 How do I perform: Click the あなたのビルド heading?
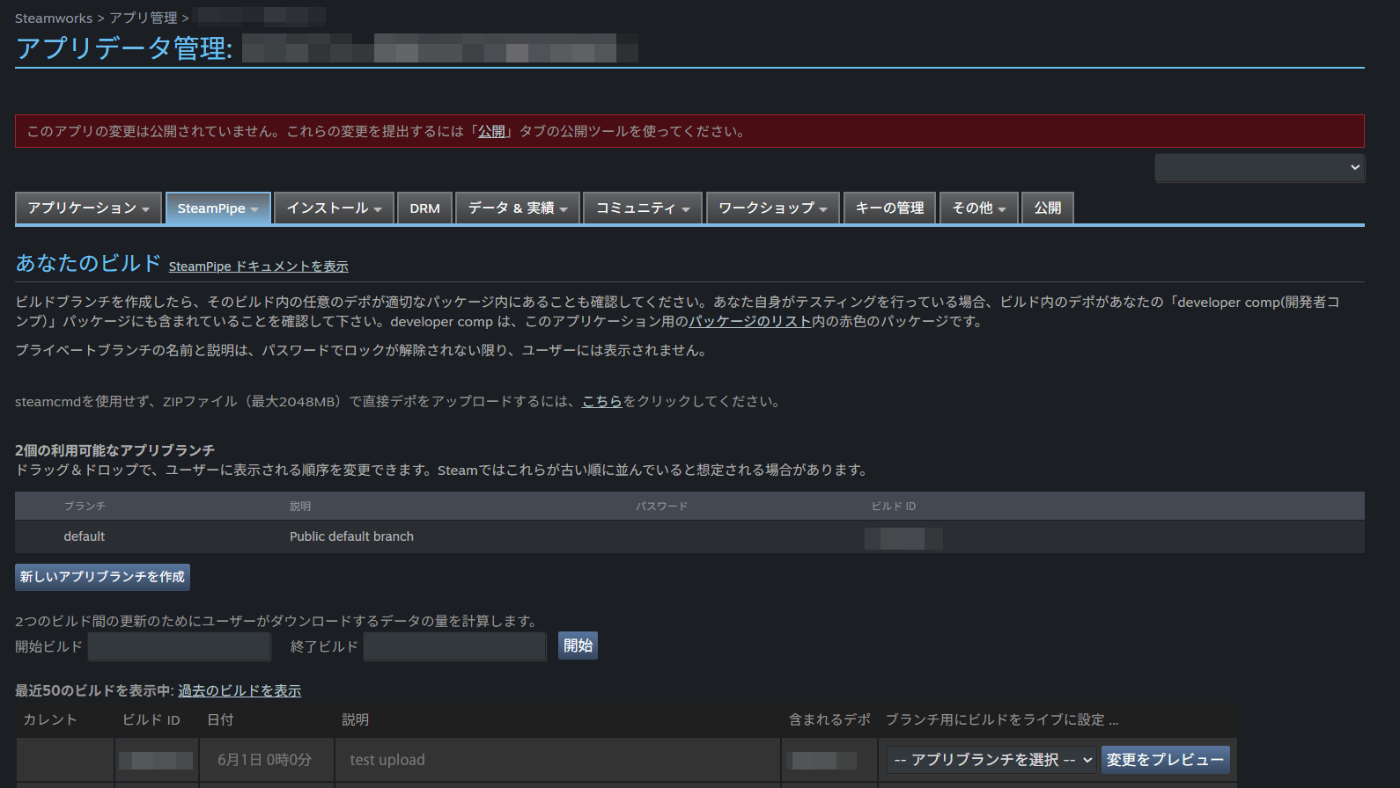point(88,263)
